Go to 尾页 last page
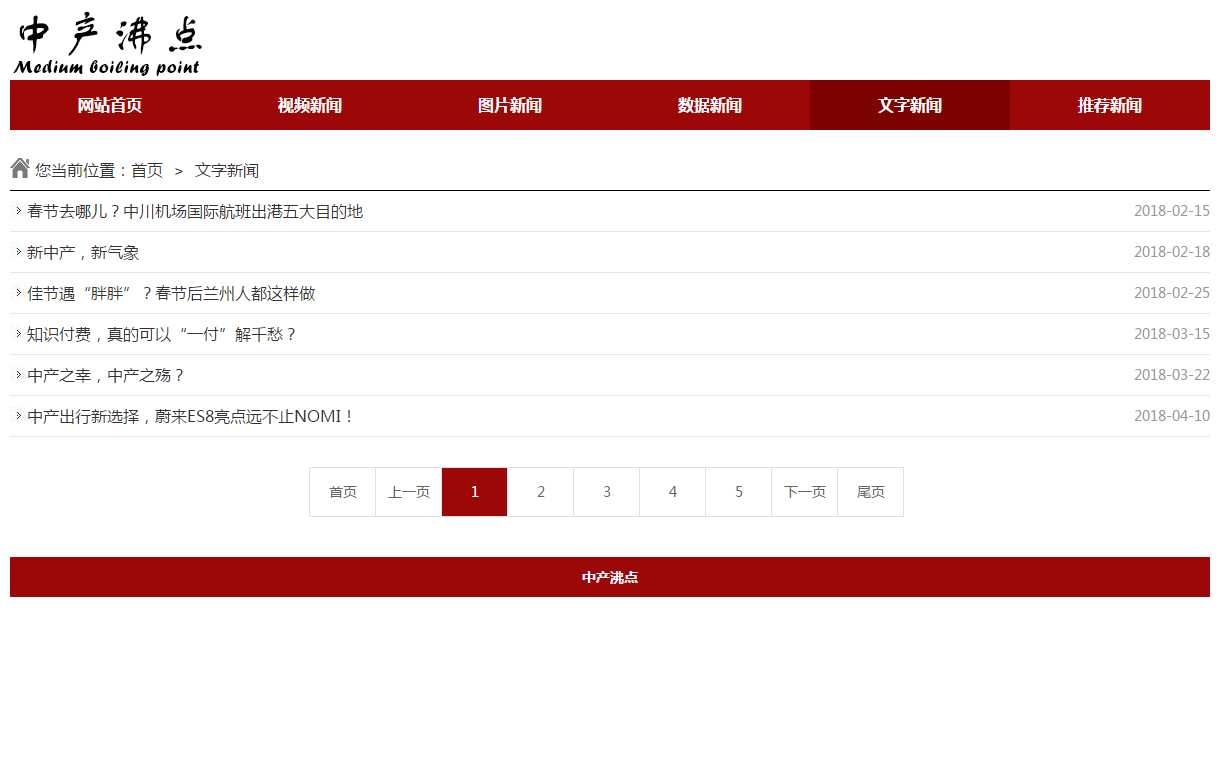The width and height of the screenshot is (1220, 782). click(871, 492)
